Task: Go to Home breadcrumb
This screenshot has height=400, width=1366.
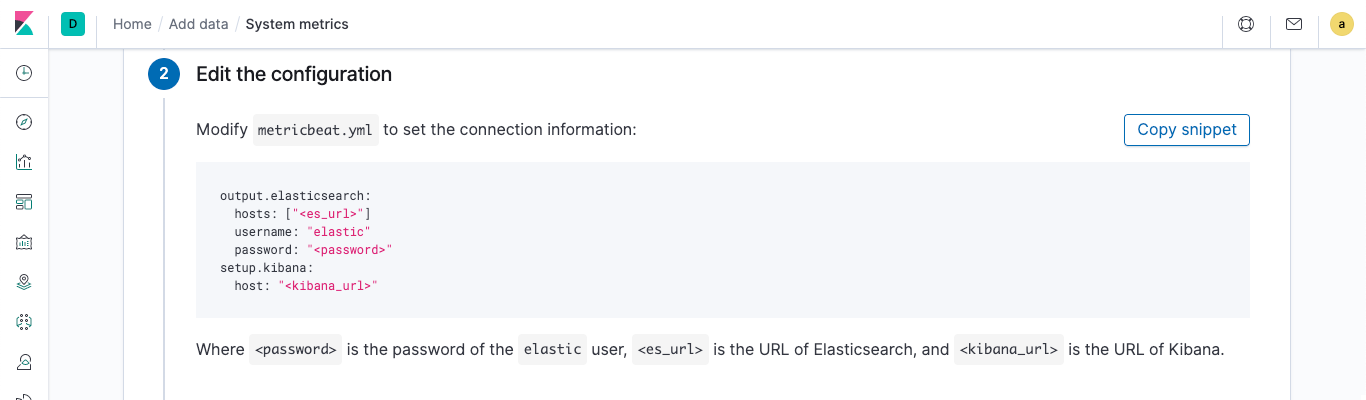Action: click(132, 24)
